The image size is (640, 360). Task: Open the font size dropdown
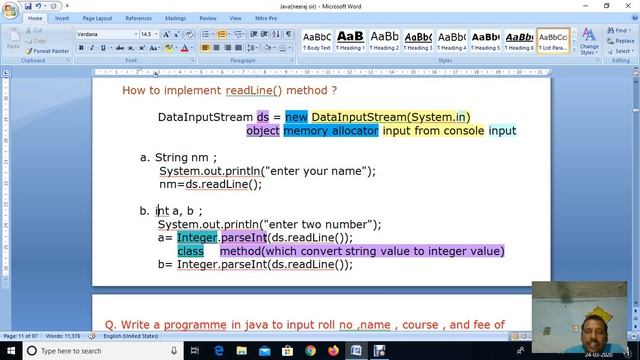156,34
